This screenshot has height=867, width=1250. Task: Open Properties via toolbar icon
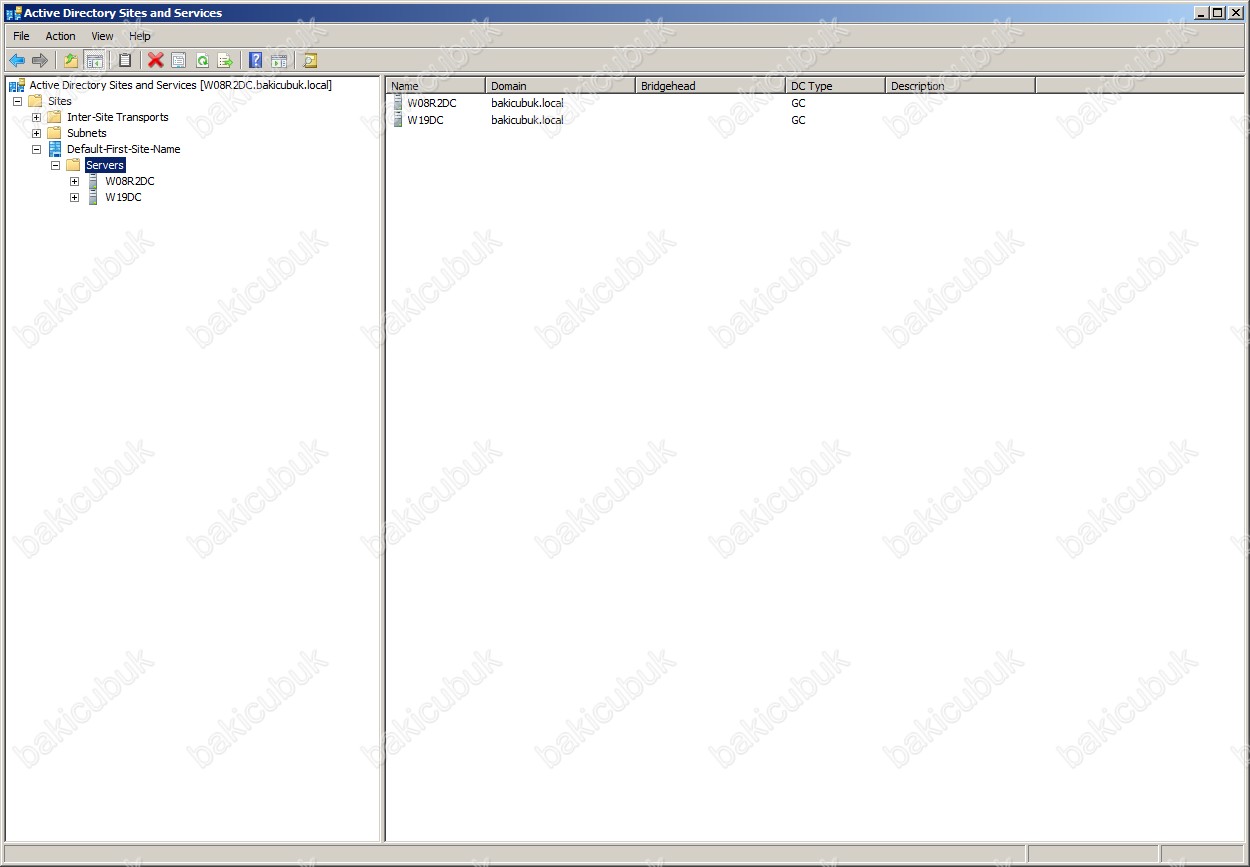pyautogui.click(x=179, y=61)
